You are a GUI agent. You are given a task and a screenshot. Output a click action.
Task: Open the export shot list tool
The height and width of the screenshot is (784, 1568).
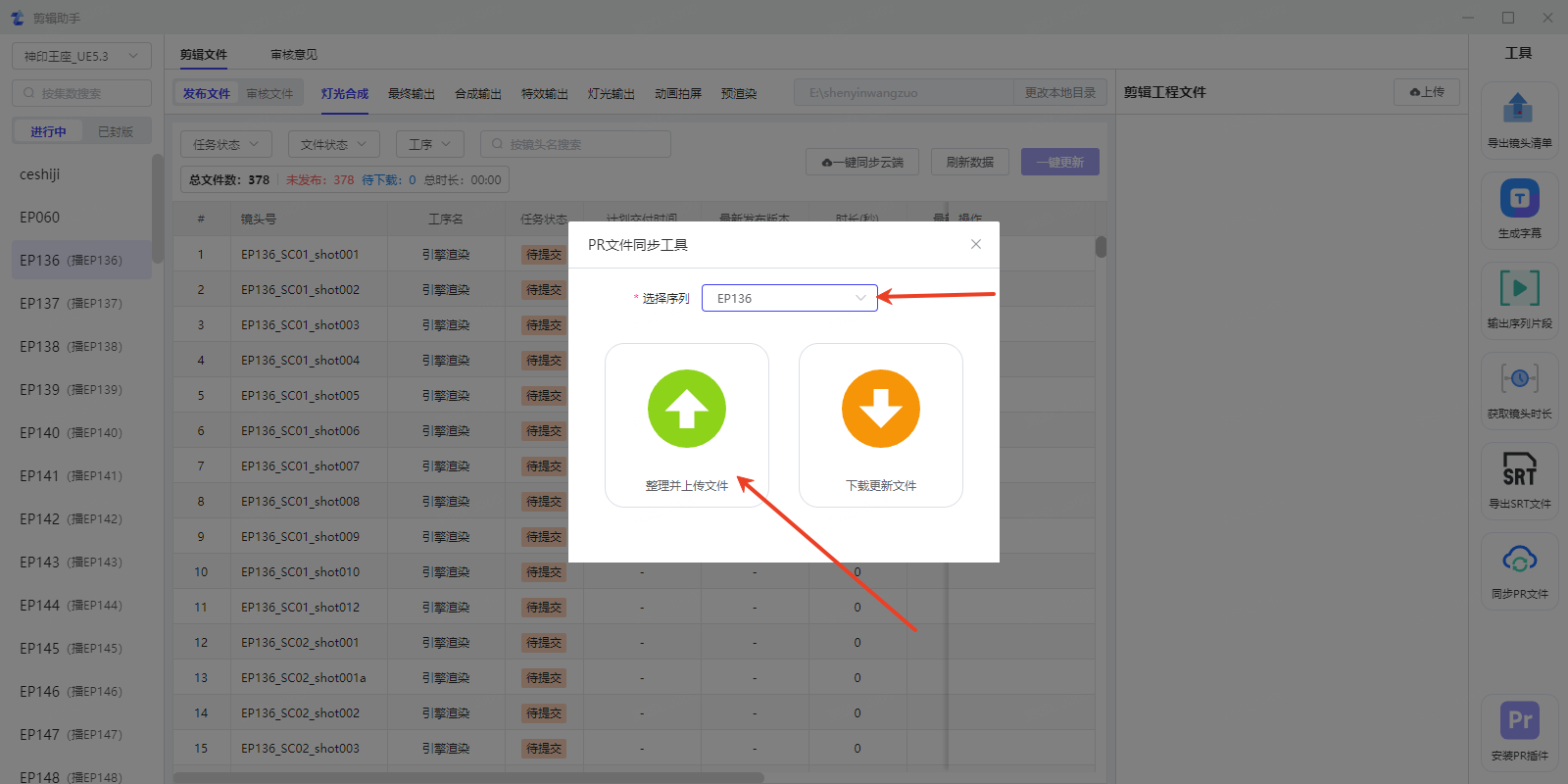coord(1519,109)
